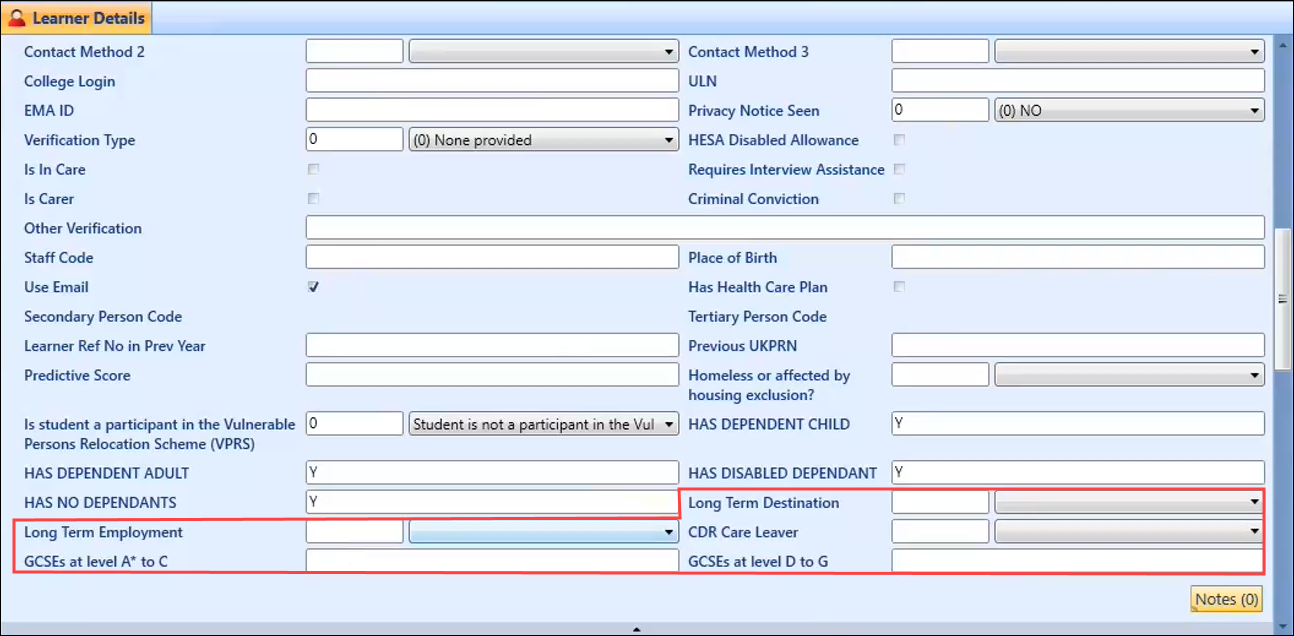
Task: Focus the EMA ID text box
Action: 492,110
